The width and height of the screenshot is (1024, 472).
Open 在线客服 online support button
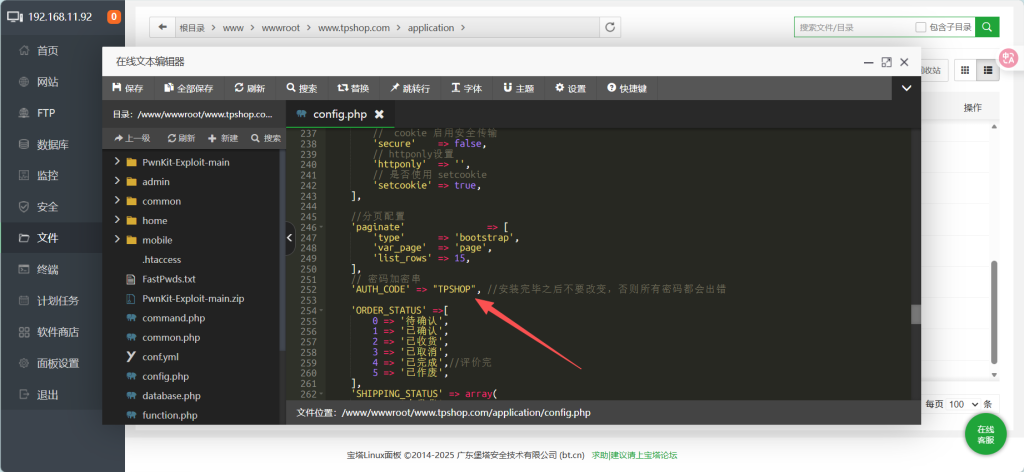pyautogui.click(x=985, y=434)
